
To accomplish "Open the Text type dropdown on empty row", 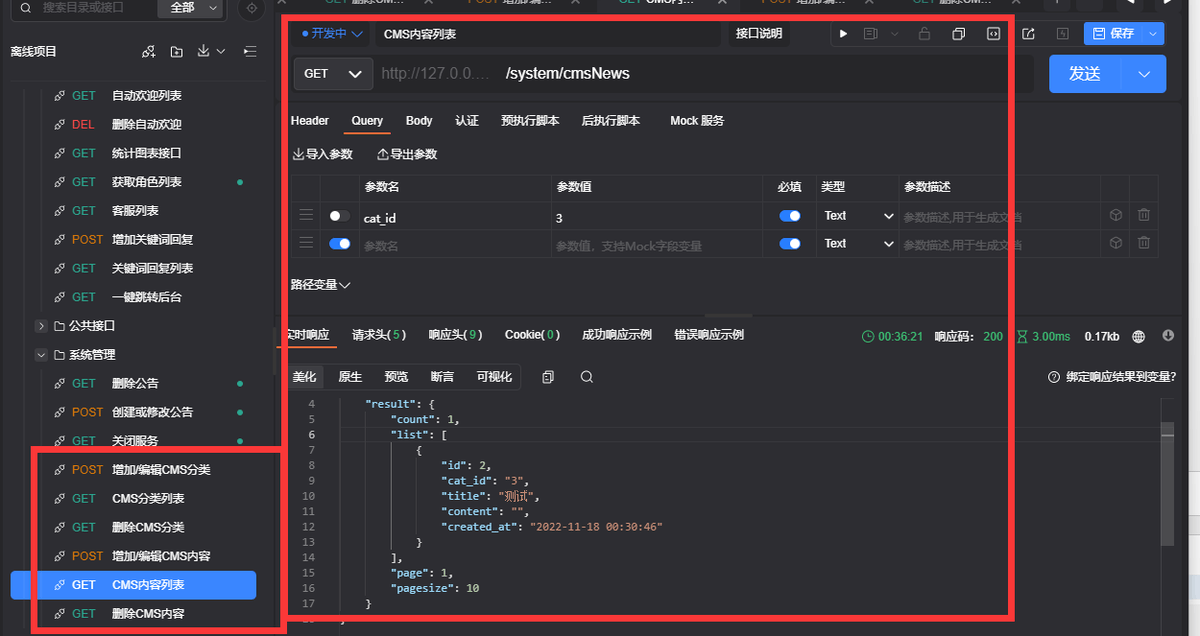I will 858,243.
